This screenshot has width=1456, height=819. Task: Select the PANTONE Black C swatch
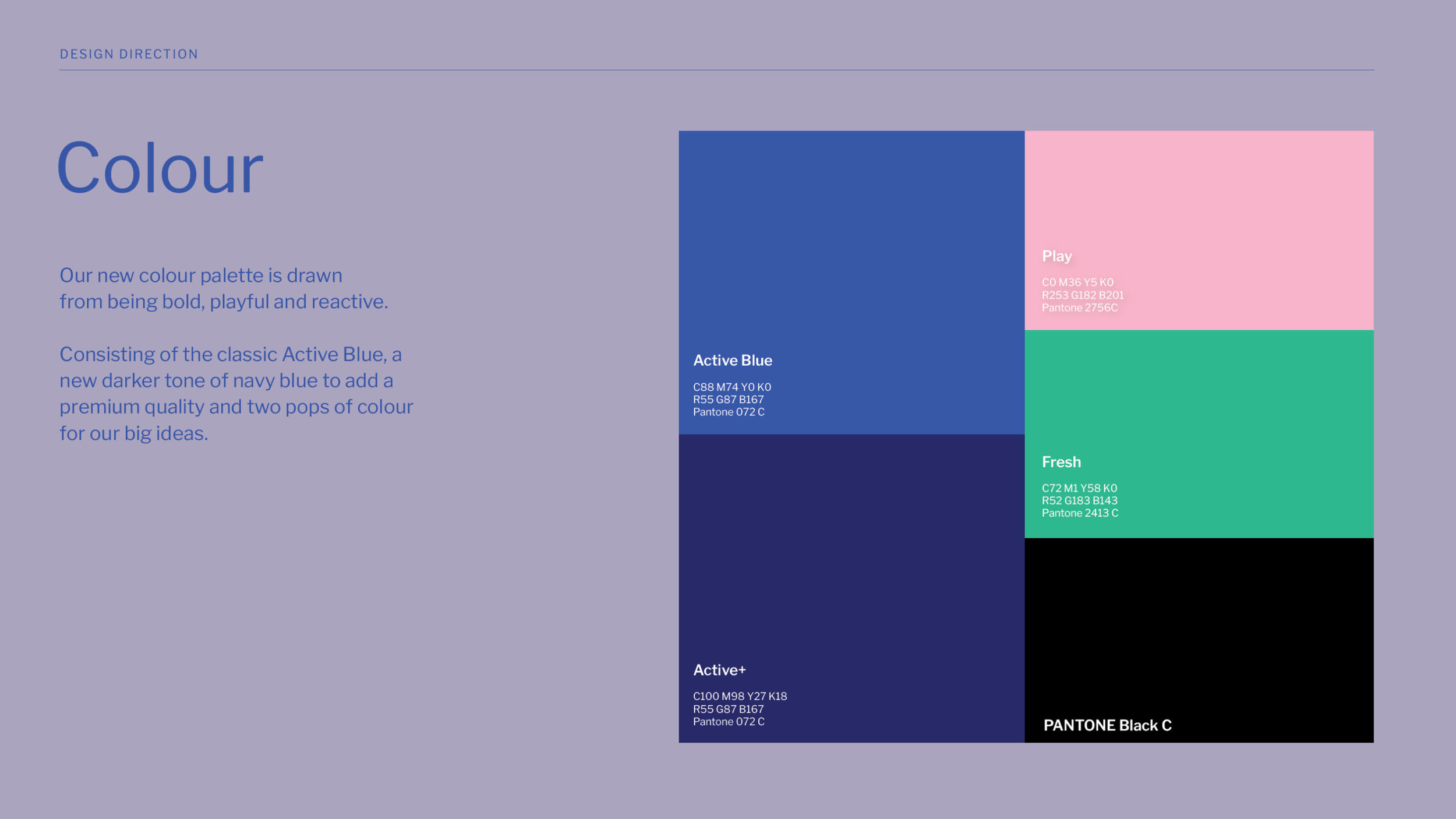pos(1199,640)
